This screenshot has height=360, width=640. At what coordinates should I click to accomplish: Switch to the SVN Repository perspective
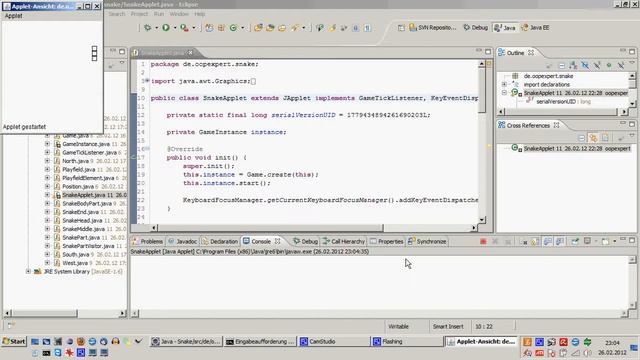pyautogui.click(x=433, y=28)
